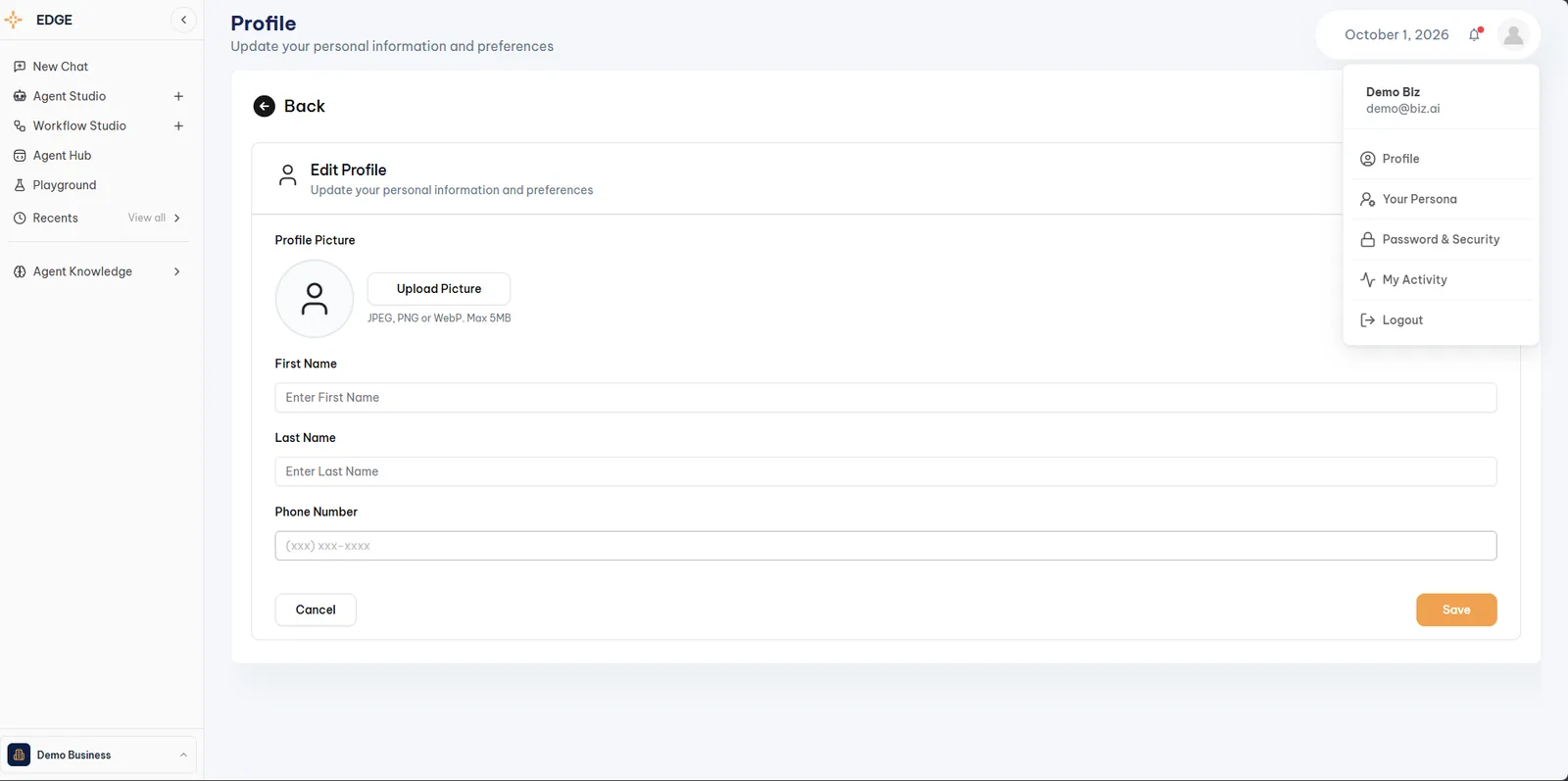This screenshot has height=781, width=1568.
Task: Select Profile from account menu
Action: click(x=1441, y=159)
